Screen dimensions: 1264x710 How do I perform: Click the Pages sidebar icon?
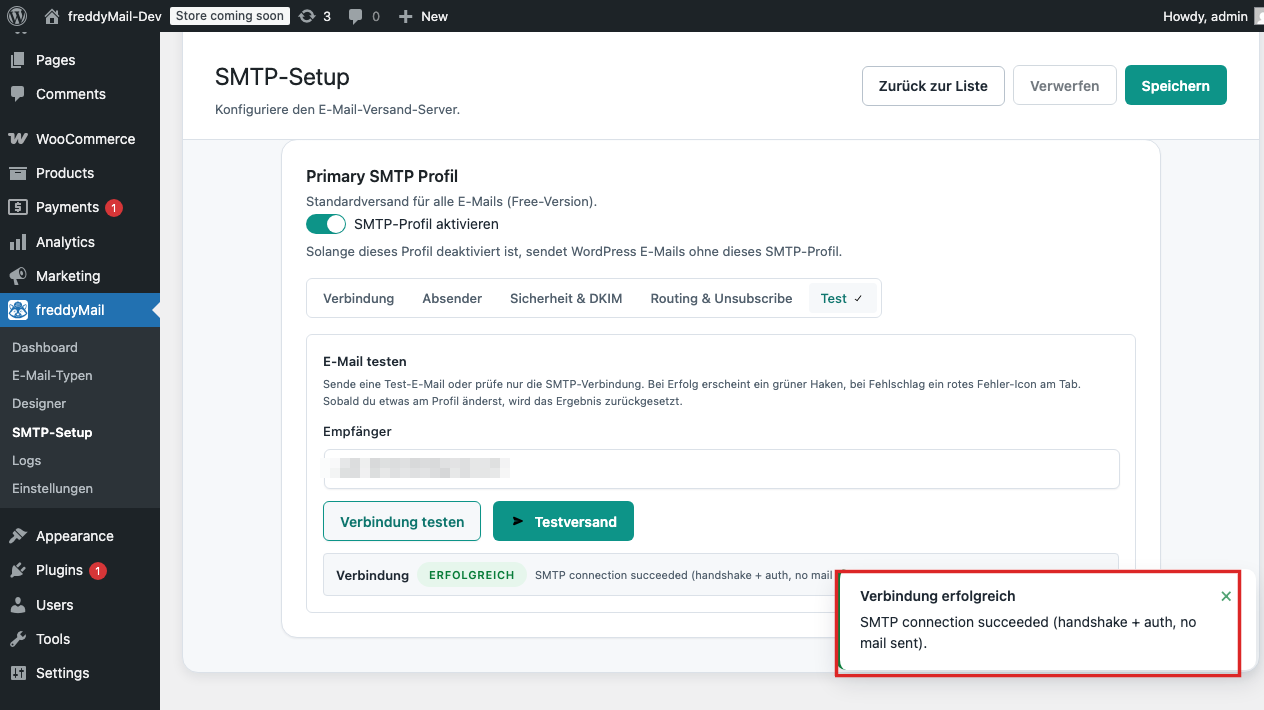coord(17,60)
